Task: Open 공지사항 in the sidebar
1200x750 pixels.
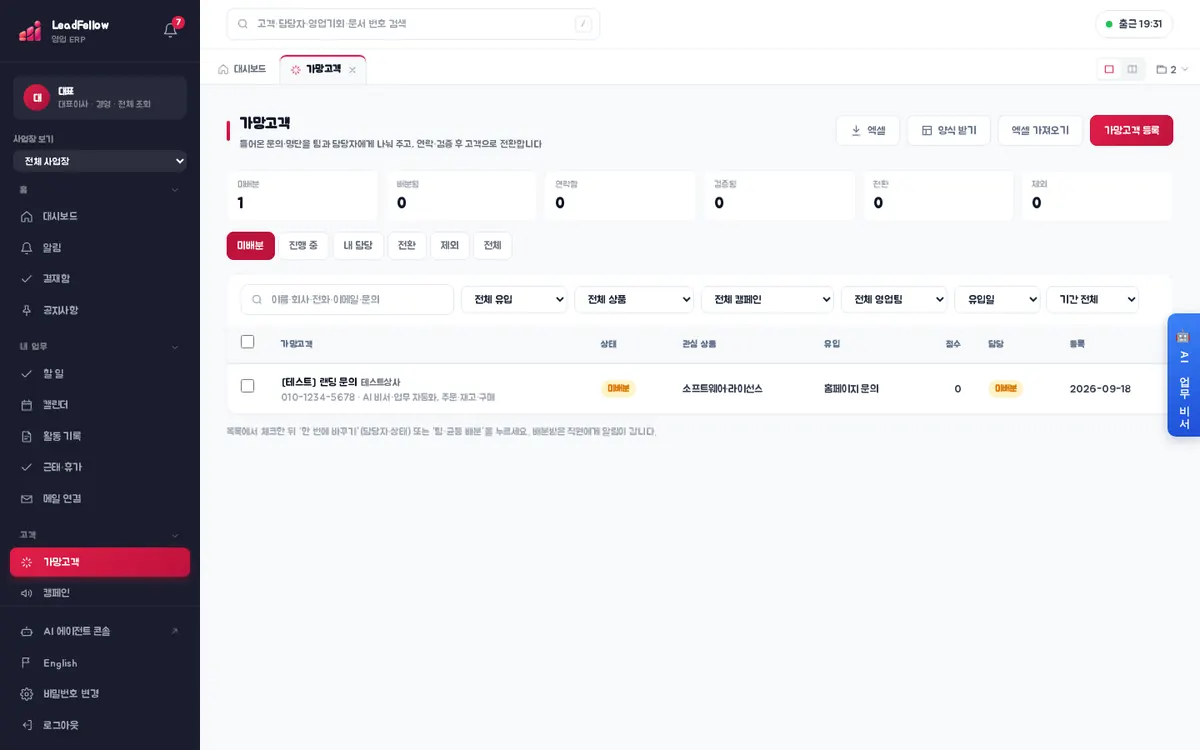Action: [100, 310]
